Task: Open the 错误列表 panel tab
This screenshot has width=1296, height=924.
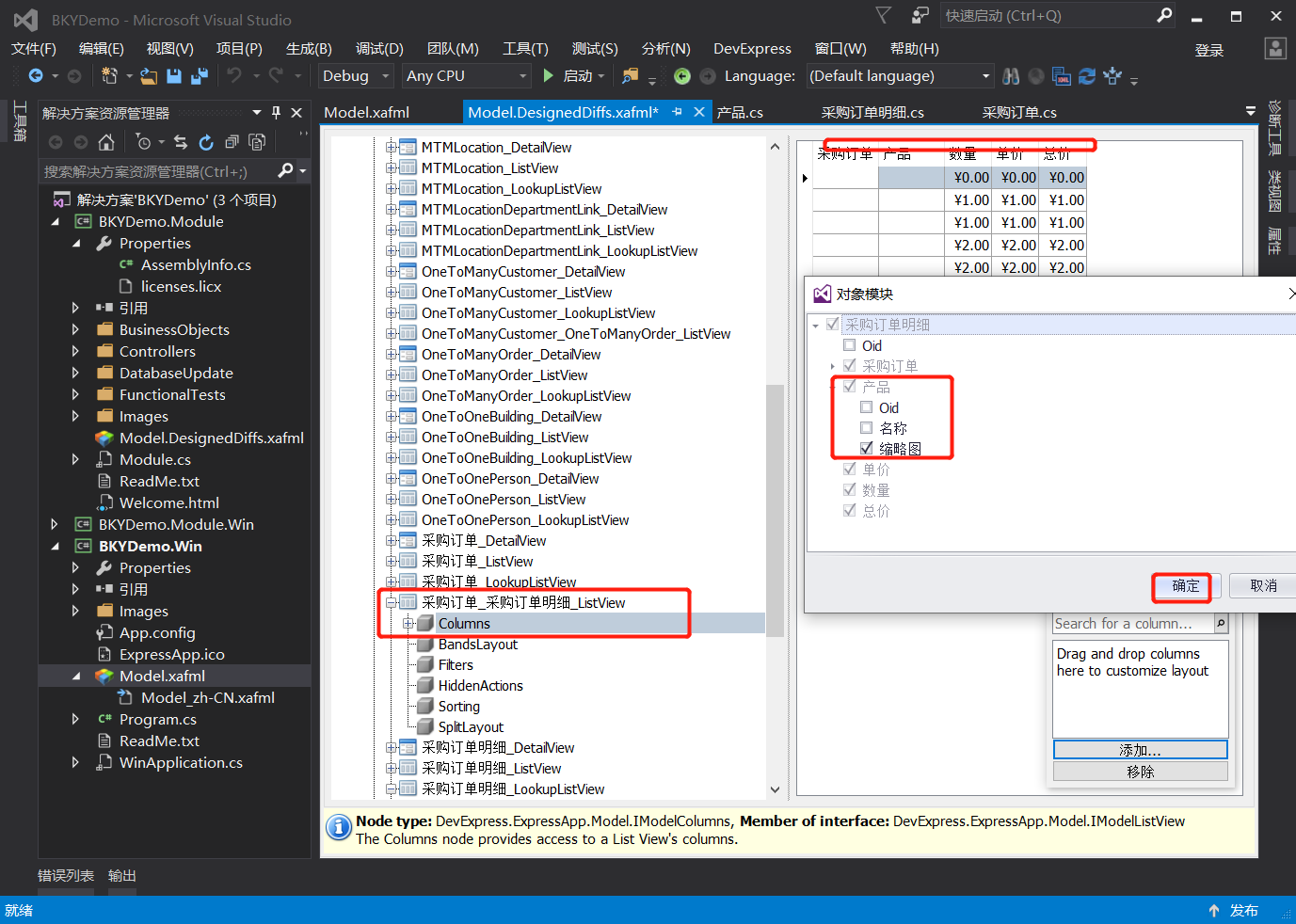Action: coord(66,876)
